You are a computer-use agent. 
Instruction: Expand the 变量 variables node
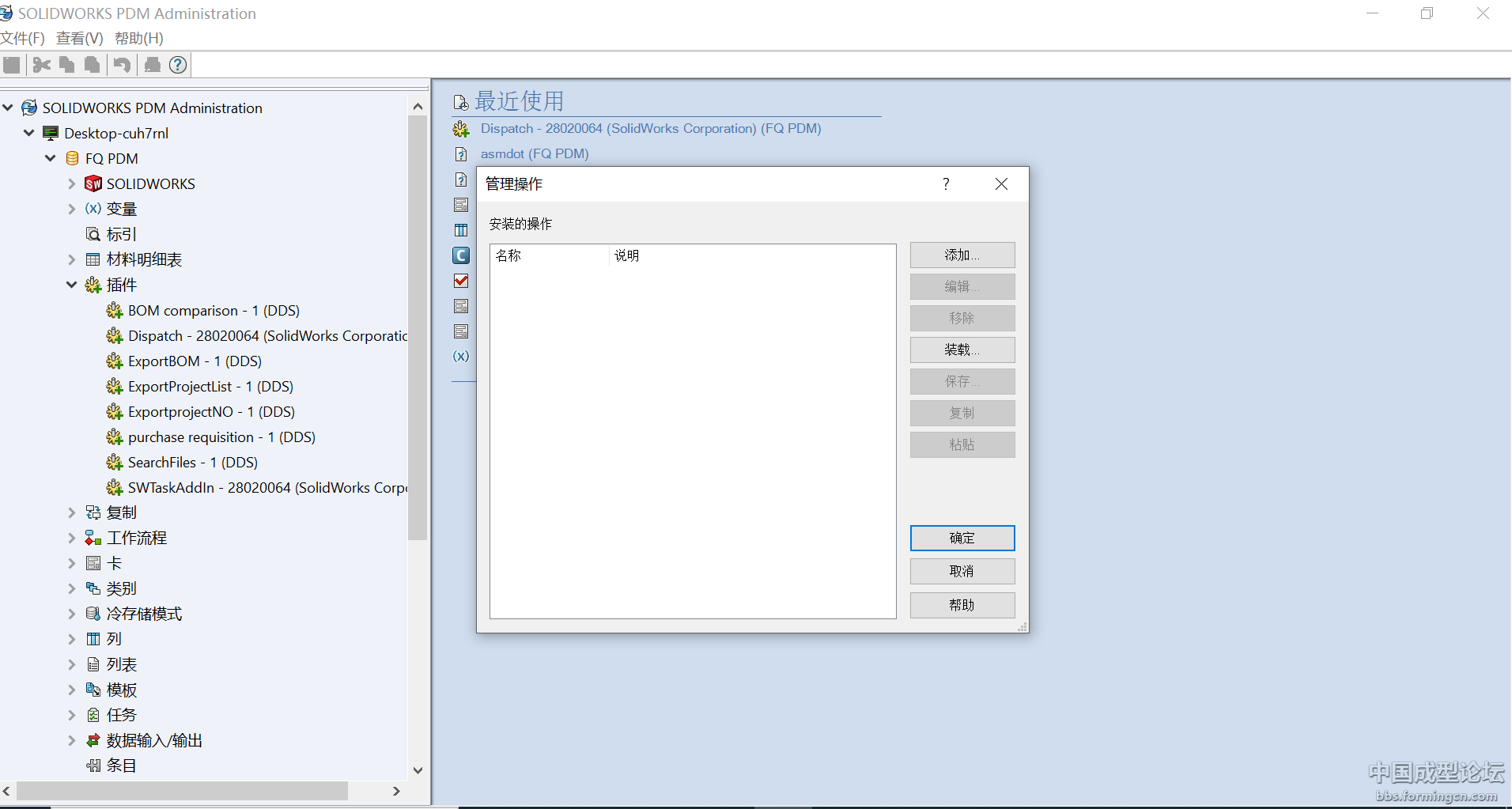click(72, 210)
